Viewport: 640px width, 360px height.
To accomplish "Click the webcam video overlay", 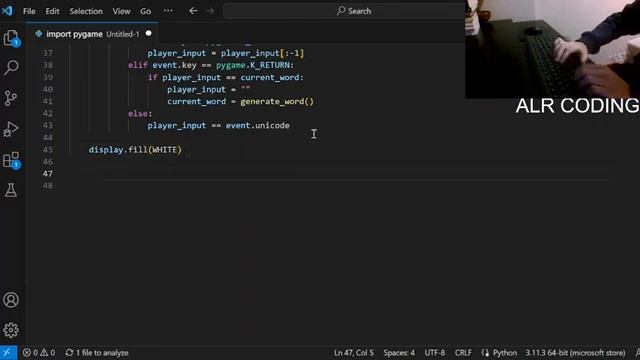I will point(552,49).
